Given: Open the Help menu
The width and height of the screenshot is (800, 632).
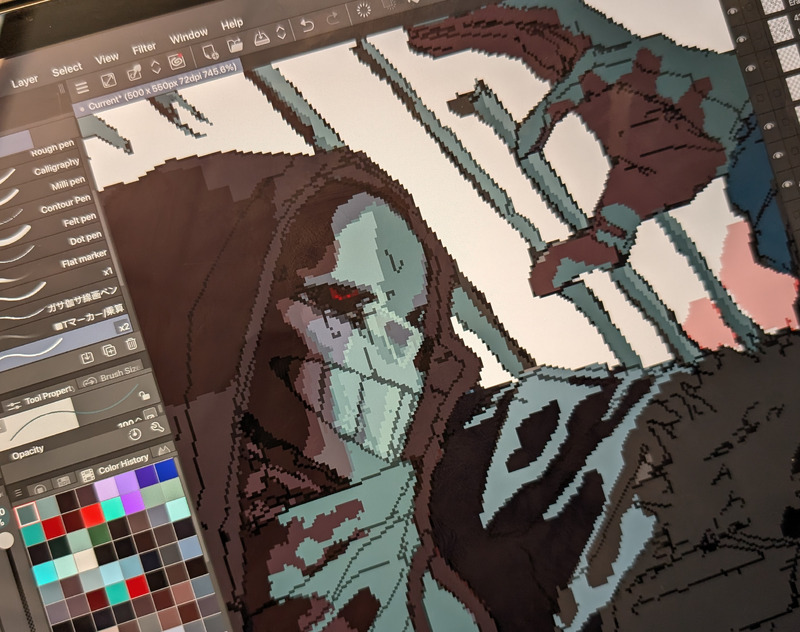Looking at the screenshot, I should [x=232, y=25].
